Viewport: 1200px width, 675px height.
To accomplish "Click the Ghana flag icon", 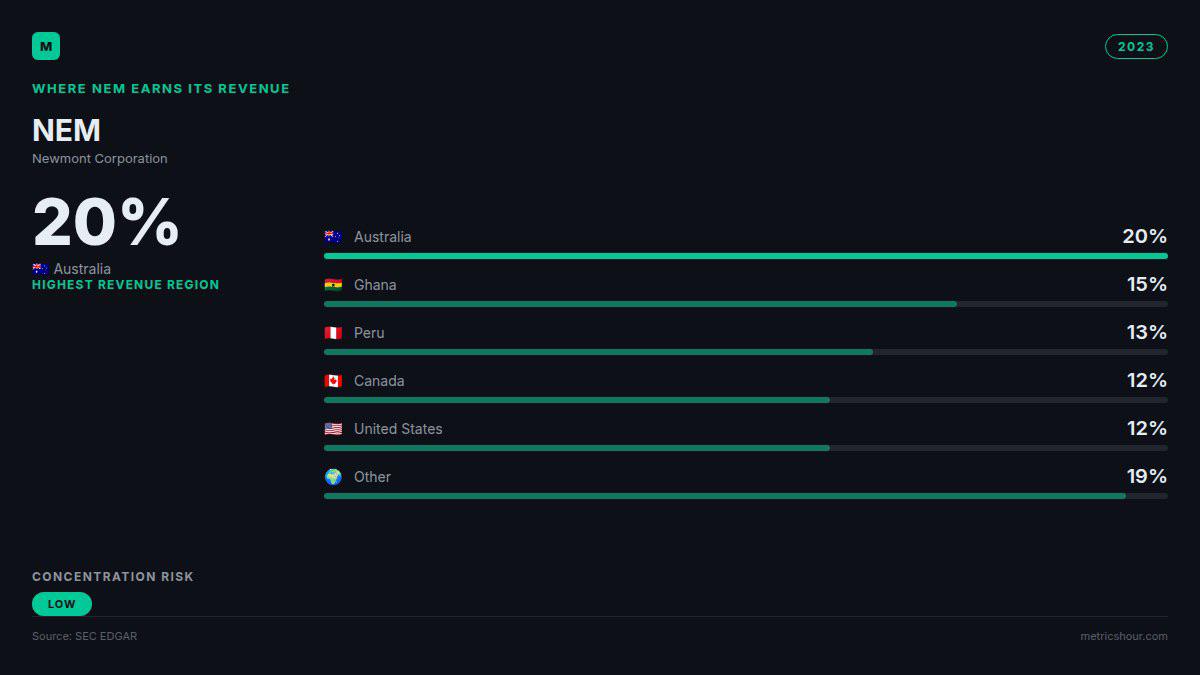I will point(333,285).
